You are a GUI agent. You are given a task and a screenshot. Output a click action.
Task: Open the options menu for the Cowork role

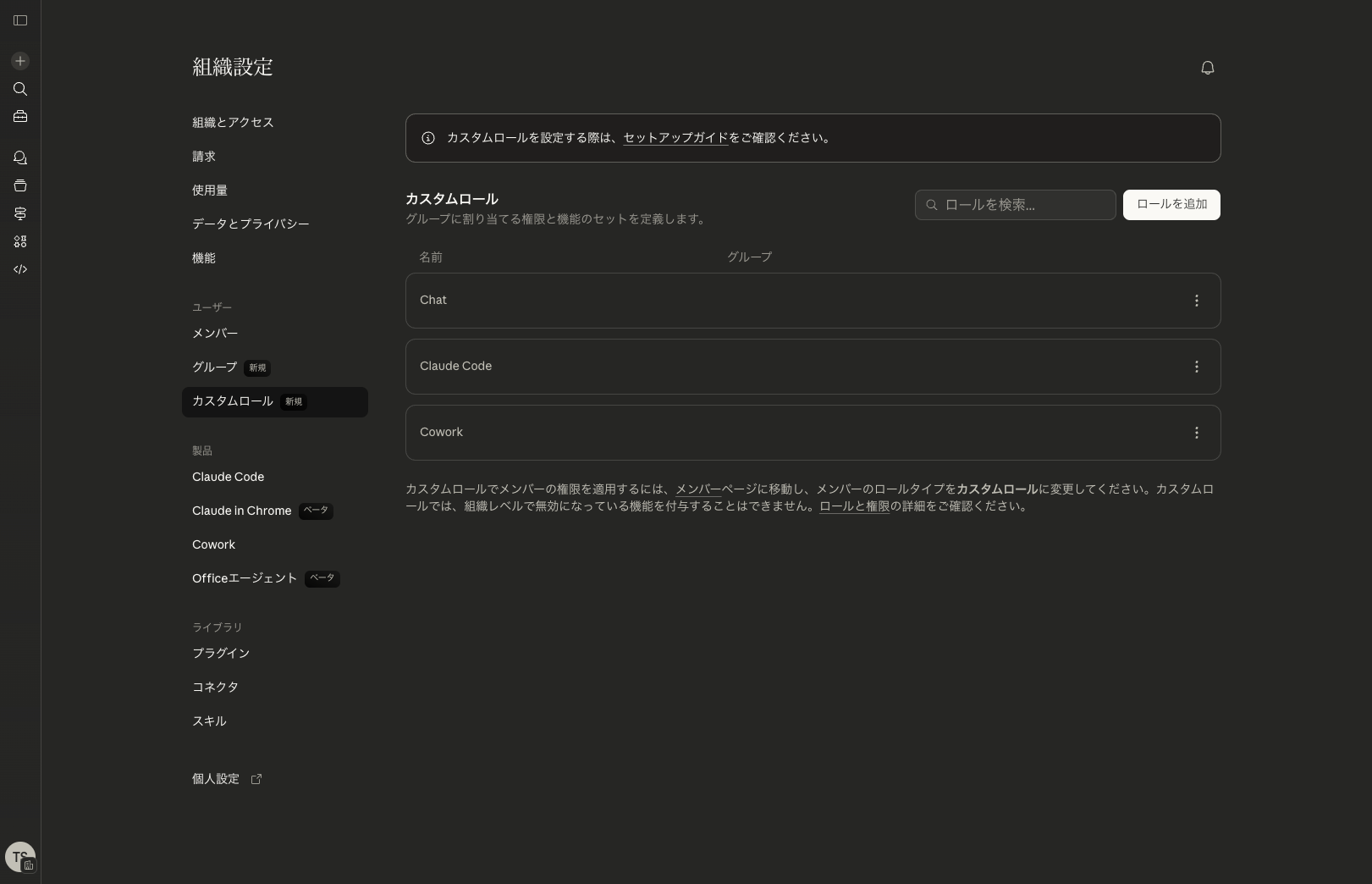[x=1197, y=433]
